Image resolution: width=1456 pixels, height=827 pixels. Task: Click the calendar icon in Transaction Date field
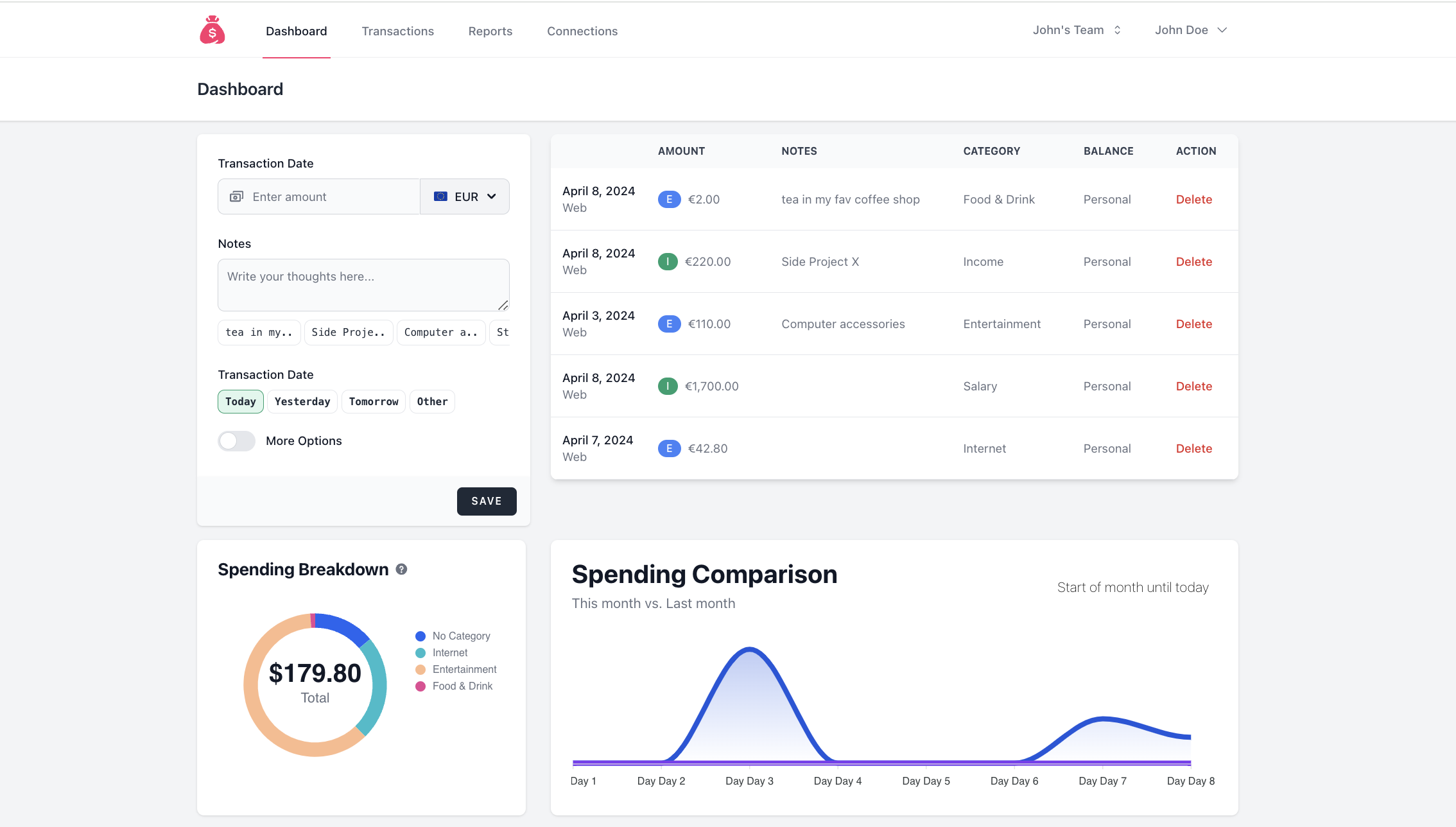click(237, 196)
